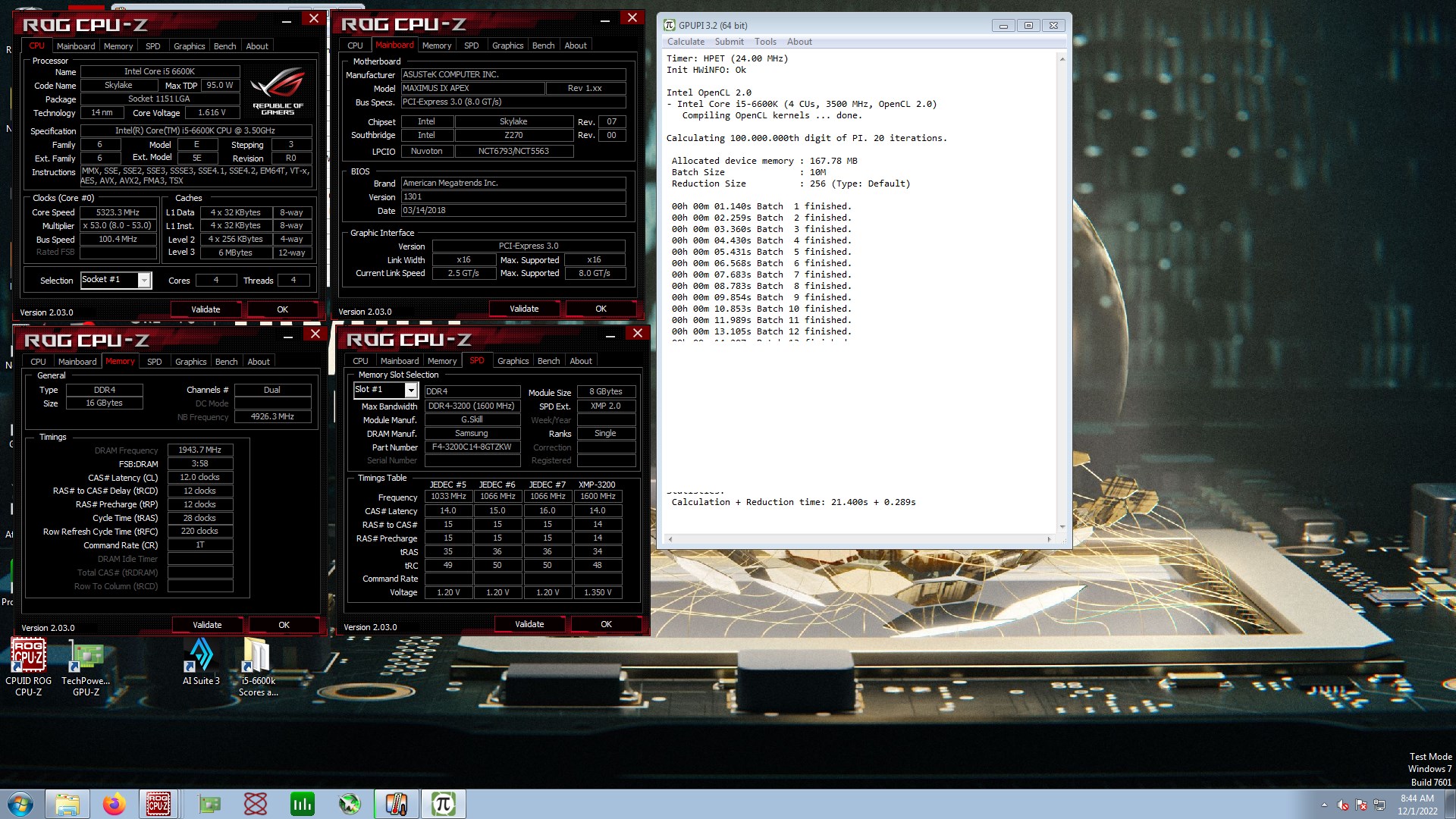
Task: Open the Action Center flag tray icon
Action: [x=1361, y=805]
